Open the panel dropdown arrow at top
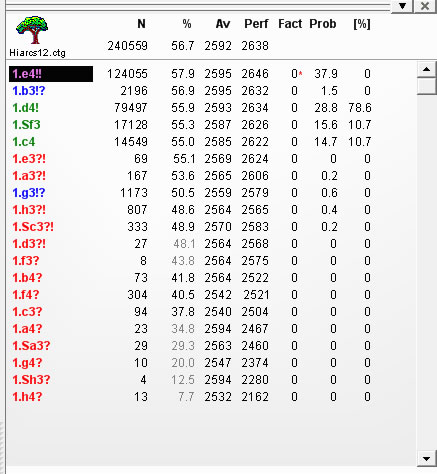 (x=402, y=6)
